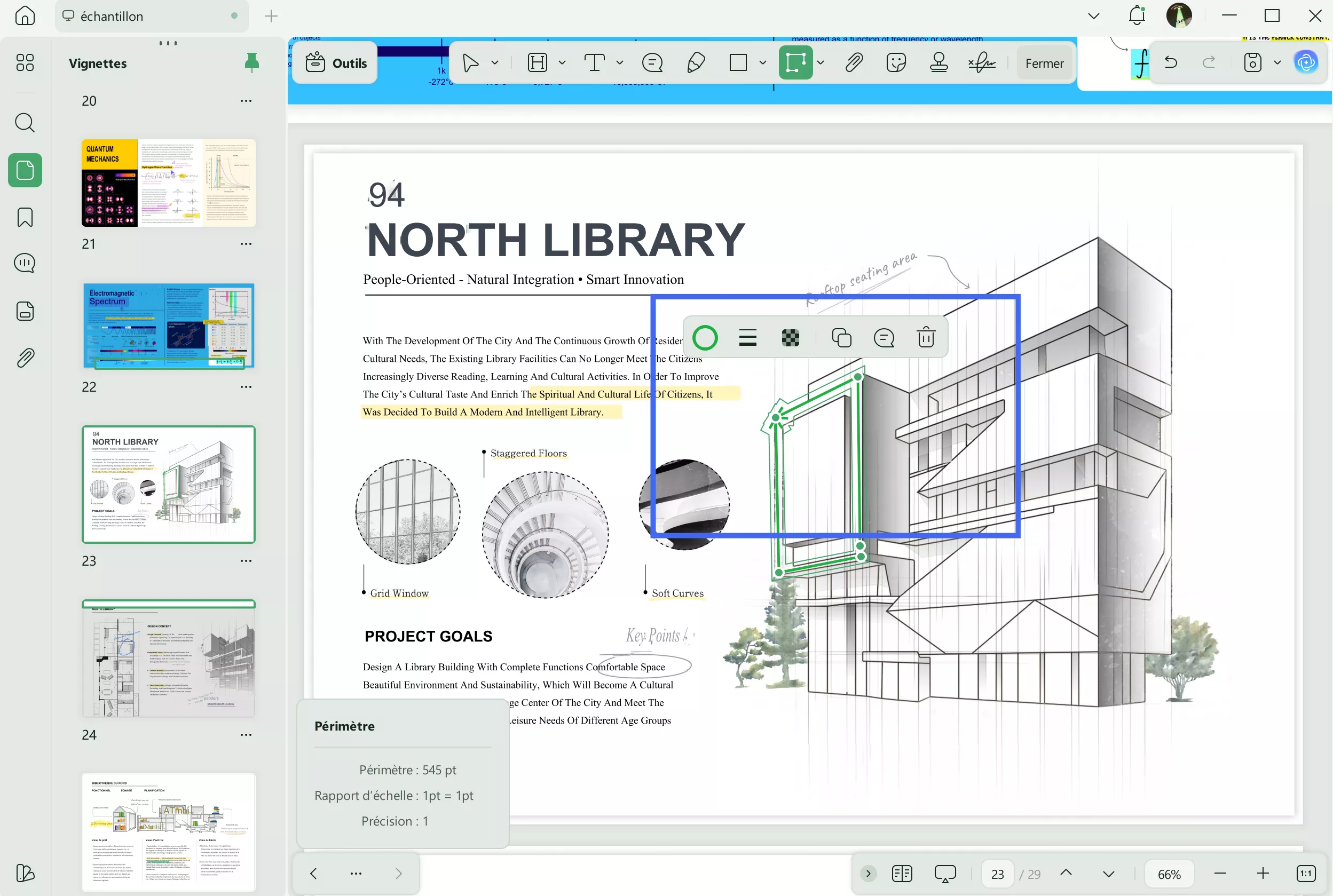Select the text annotation tool

[x=595, y=62]
